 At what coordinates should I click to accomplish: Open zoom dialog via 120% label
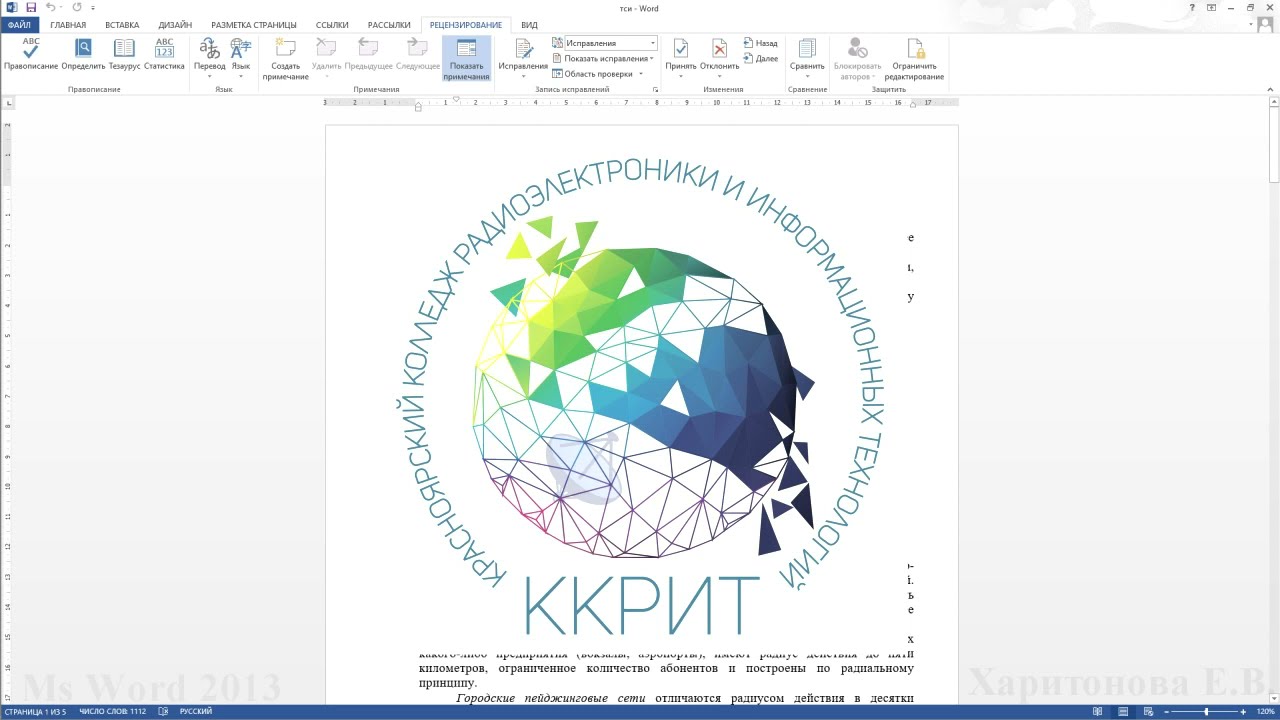1265,712
